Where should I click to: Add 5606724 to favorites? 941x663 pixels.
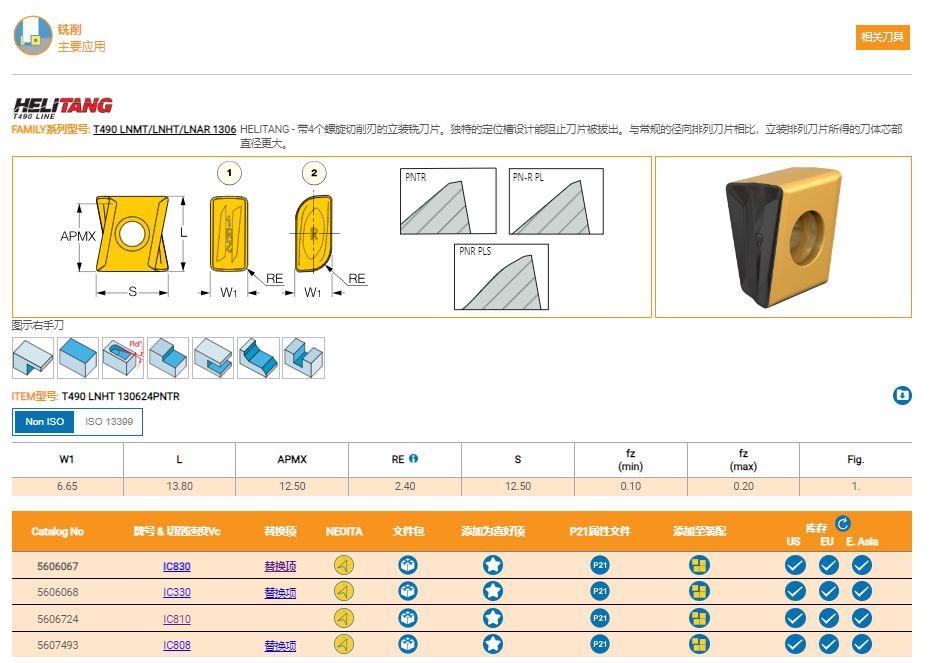click(x=493, y=618)
